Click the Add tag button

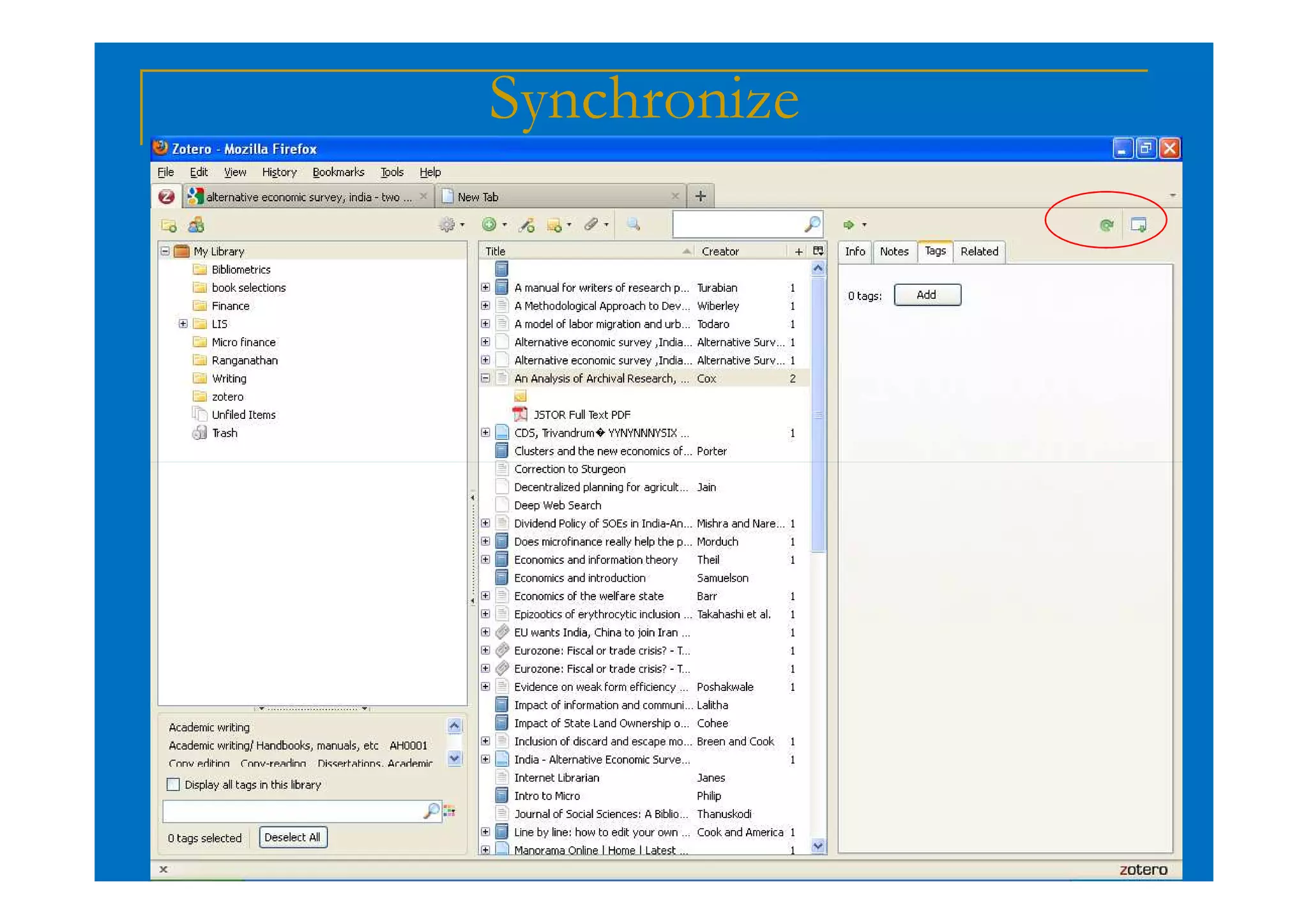[927, 295]
